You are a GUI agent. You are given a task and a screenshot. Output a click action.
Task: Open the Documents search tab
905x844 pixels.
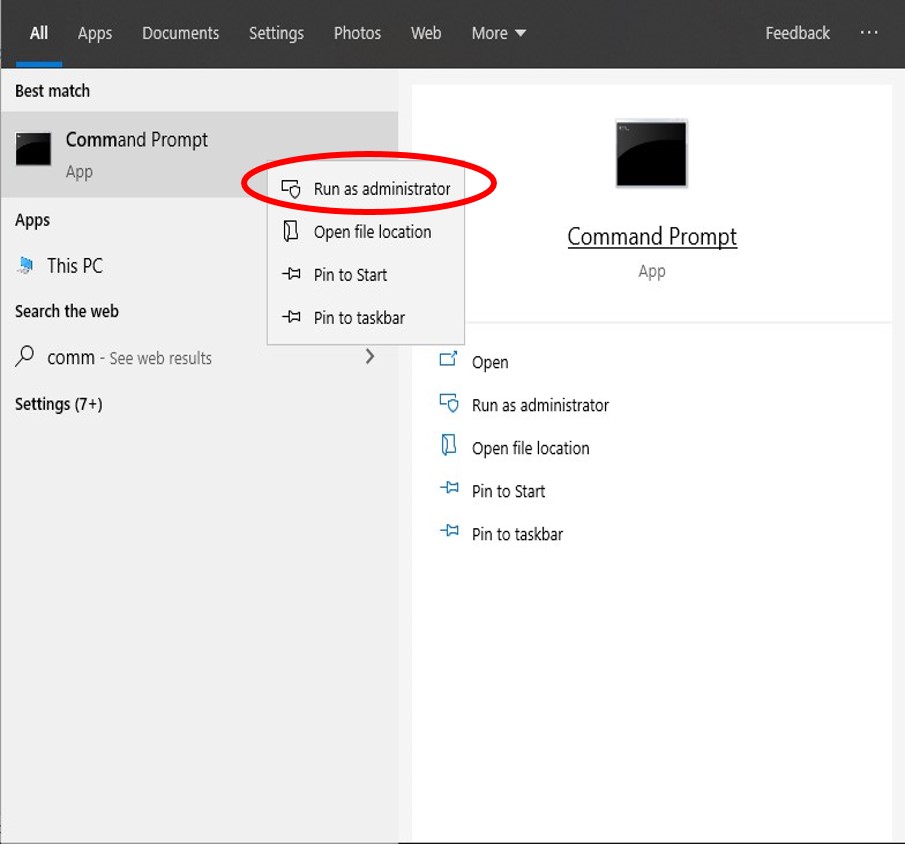(181, 33)
